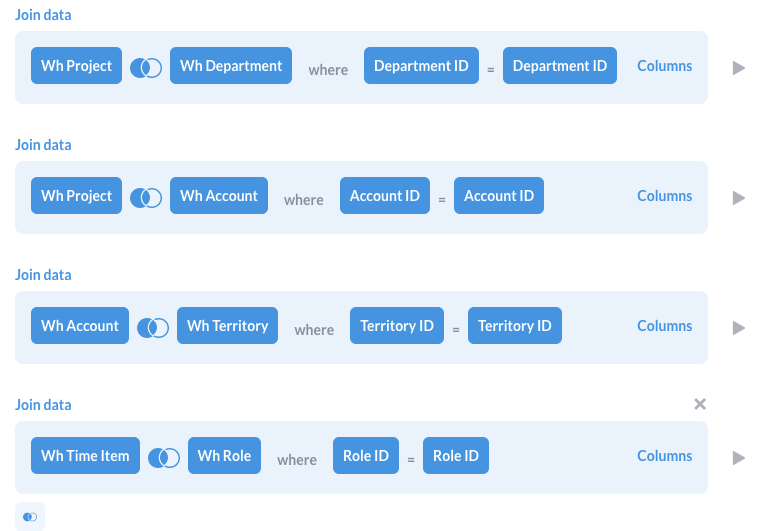Viewport: 760px width, 531px height.
Task: Select the Wh Account right-table button in second join
Action: (x=219, y=195)
